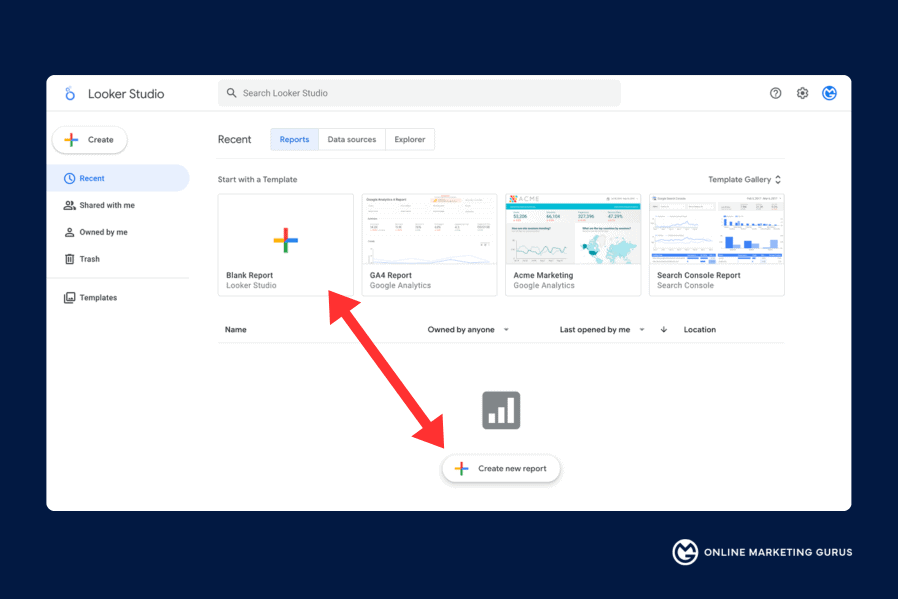Open the help question mark icon

pyautogui.click(x=775, y=93)
